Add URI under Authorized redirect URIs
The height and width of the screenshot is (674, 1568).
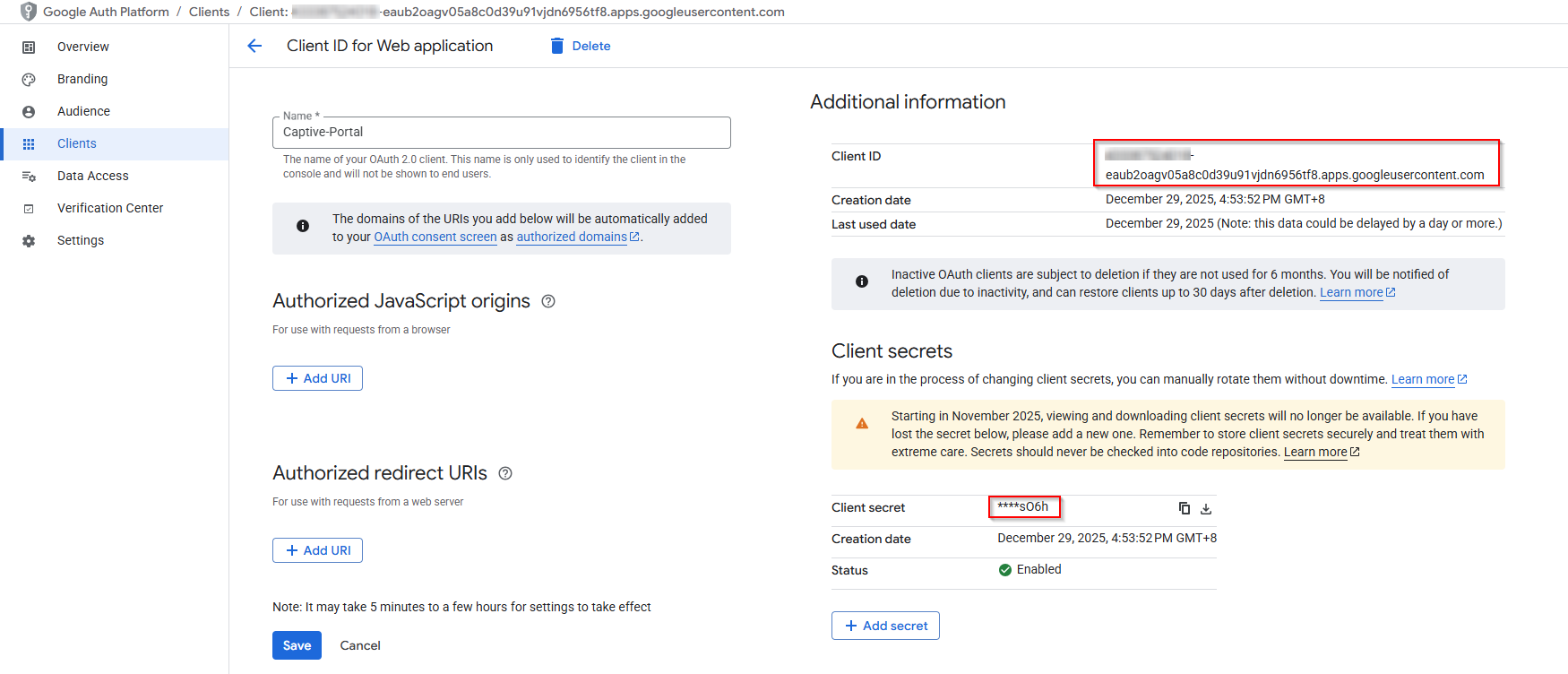pyautogui.click(x=317, y=550)
